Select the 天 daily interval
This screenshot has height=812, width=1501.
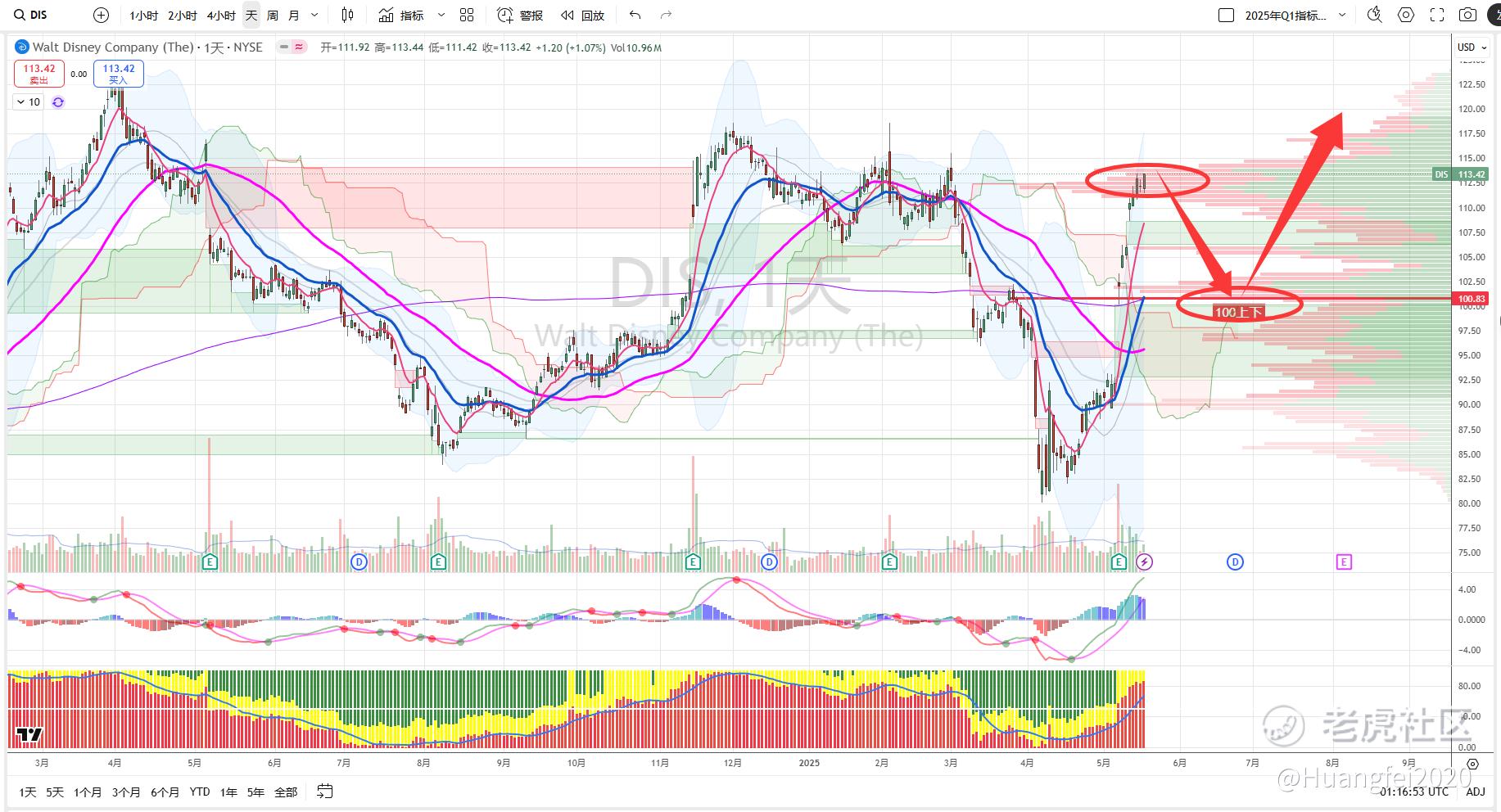click(251, 15)
